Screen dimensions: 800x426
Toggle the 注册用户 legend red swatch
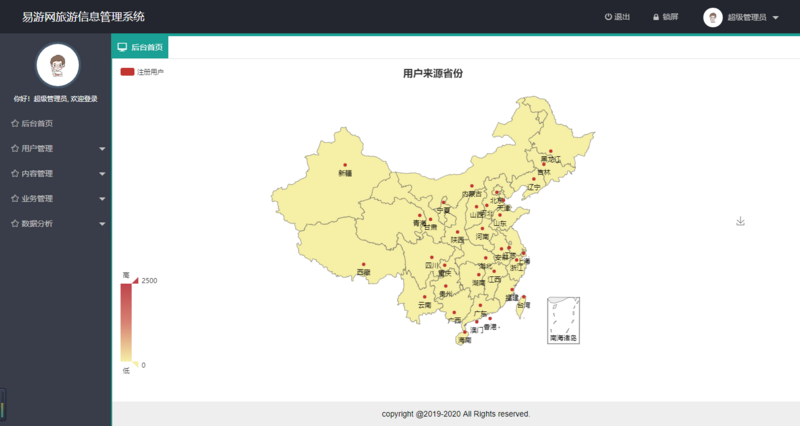[127, 72]
